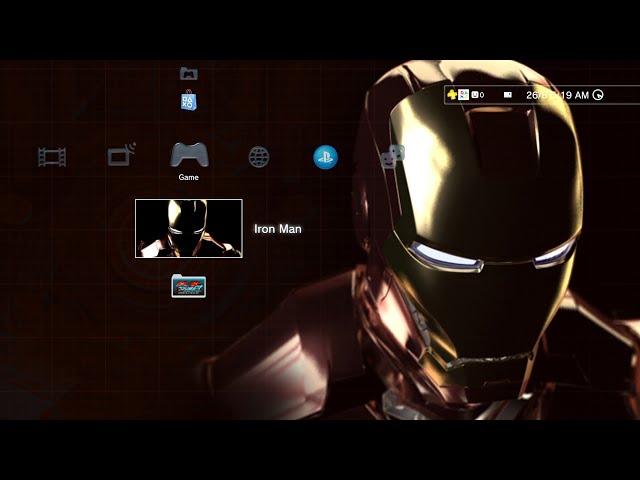Select the TV category icon
The width and height of the screenshot is (640, 480).
pos(121,154)
